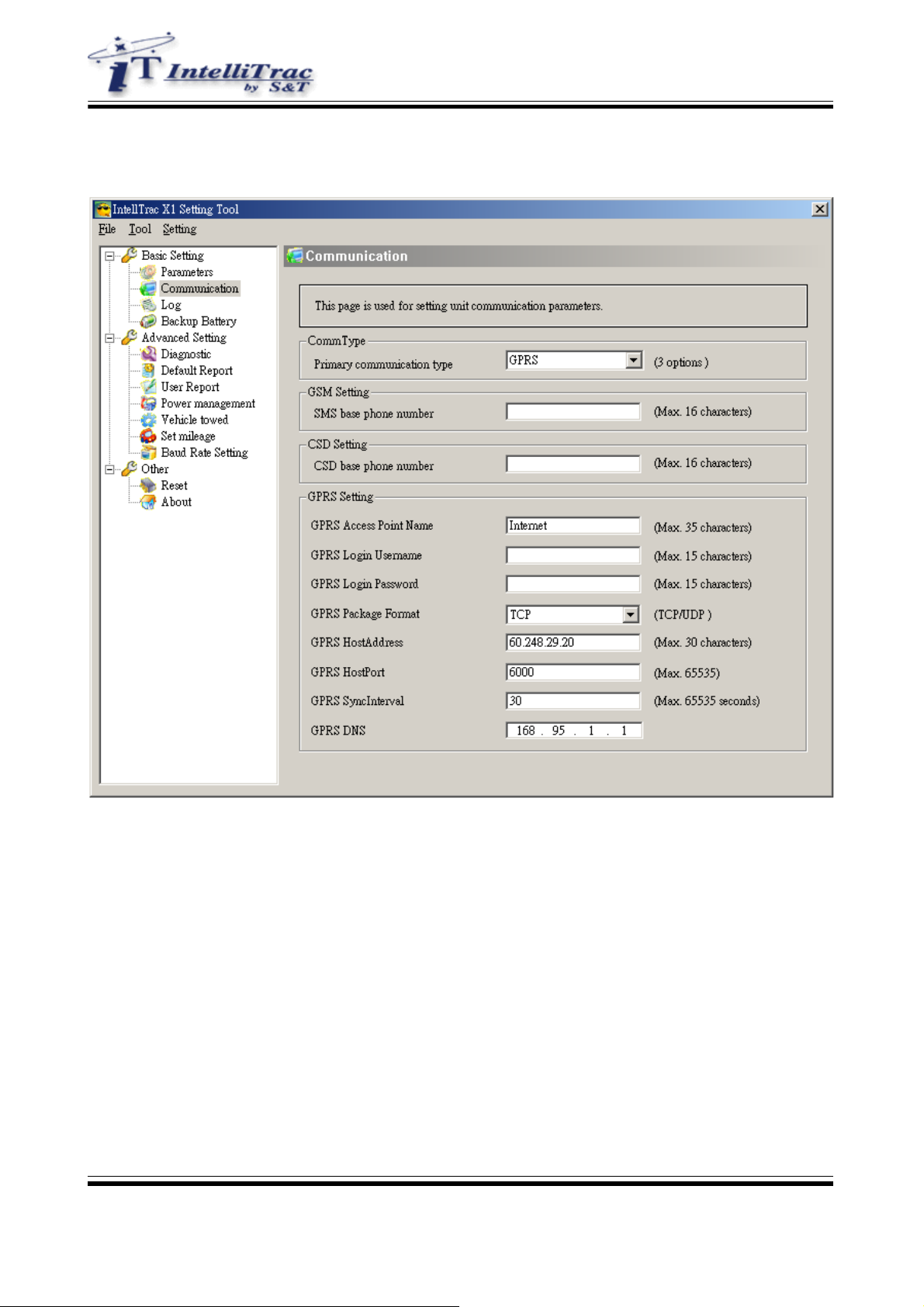Screen dimensions: 924x1307
Task: Click the GPRS SyncInterval field
Action: (x=573, y=700)
